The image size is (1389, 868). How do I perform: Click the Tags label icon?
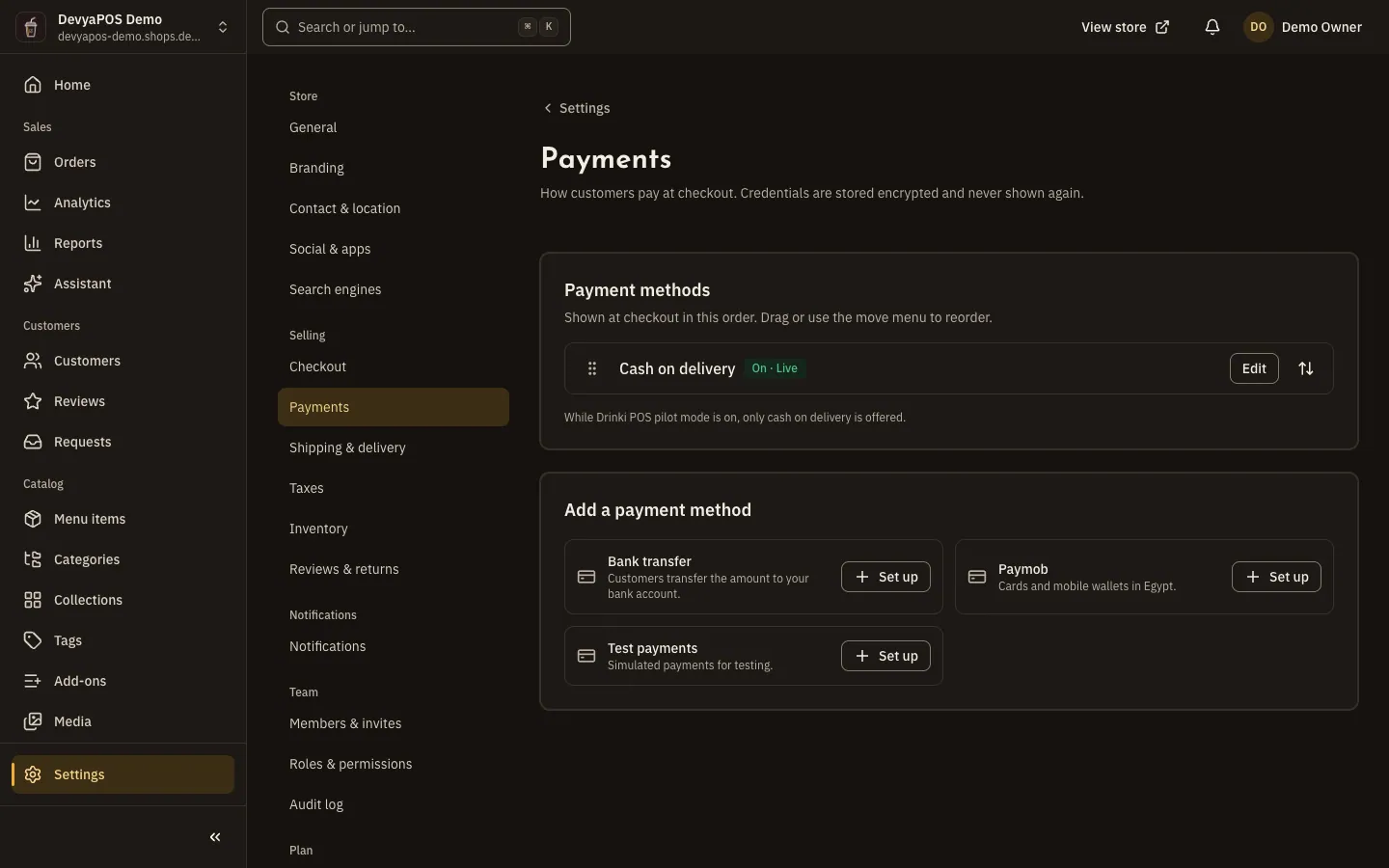[x=33, y=640]
